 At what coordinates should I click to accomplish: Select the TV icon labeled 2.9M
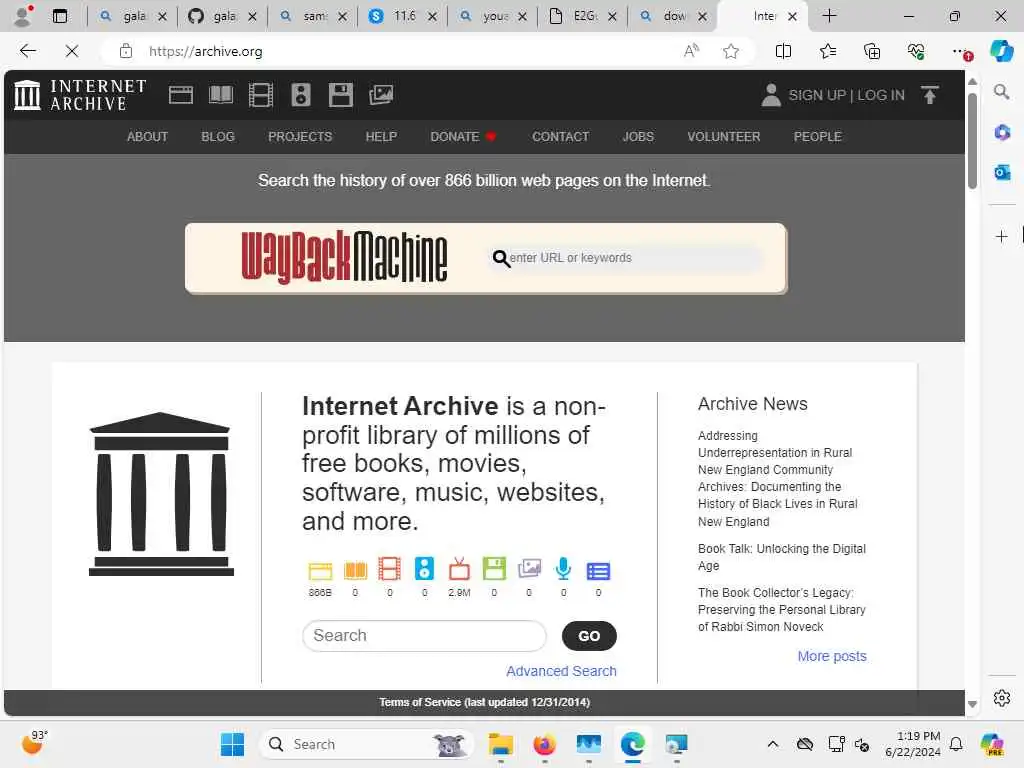click(x=459, y=569)
